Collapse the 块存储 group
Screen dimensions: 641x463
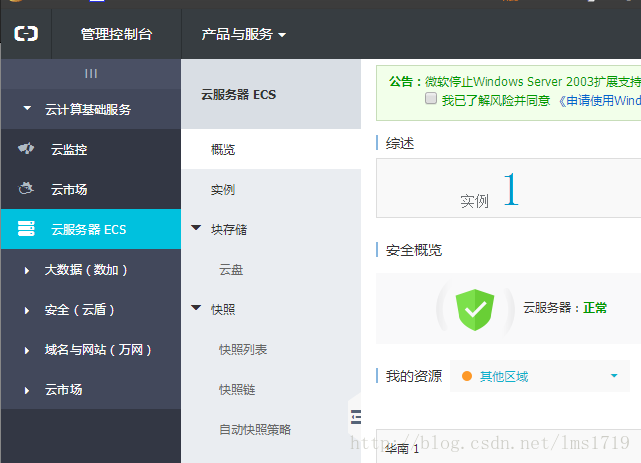point(196,229)
